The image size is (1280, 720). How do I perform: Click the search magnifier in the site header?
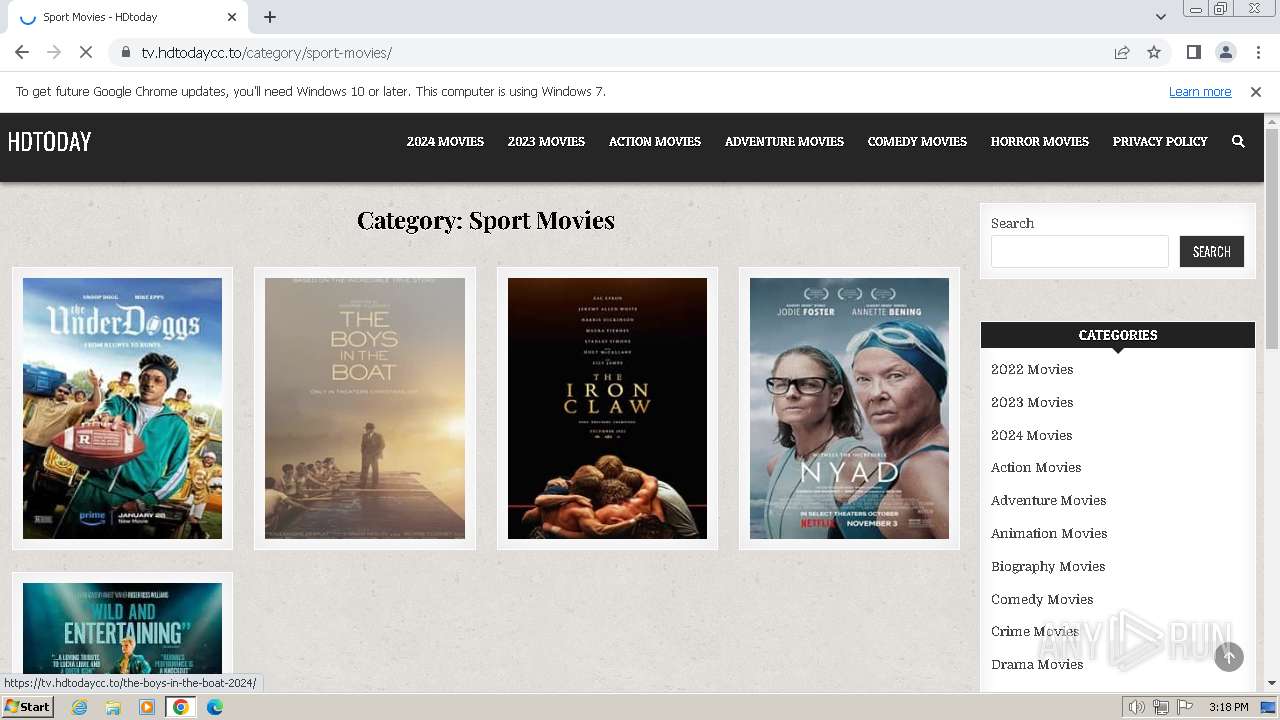point(1238,142)
